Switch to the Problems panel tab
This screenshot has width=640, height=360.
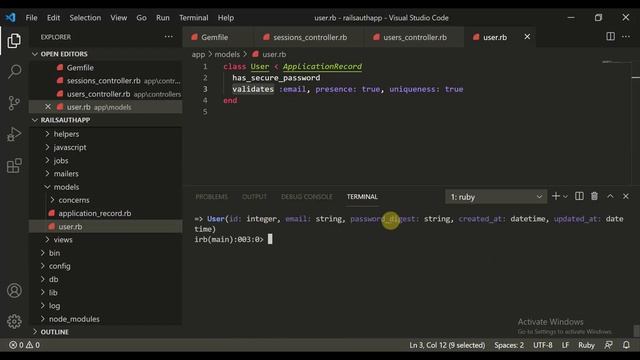(x=211, y=197)
